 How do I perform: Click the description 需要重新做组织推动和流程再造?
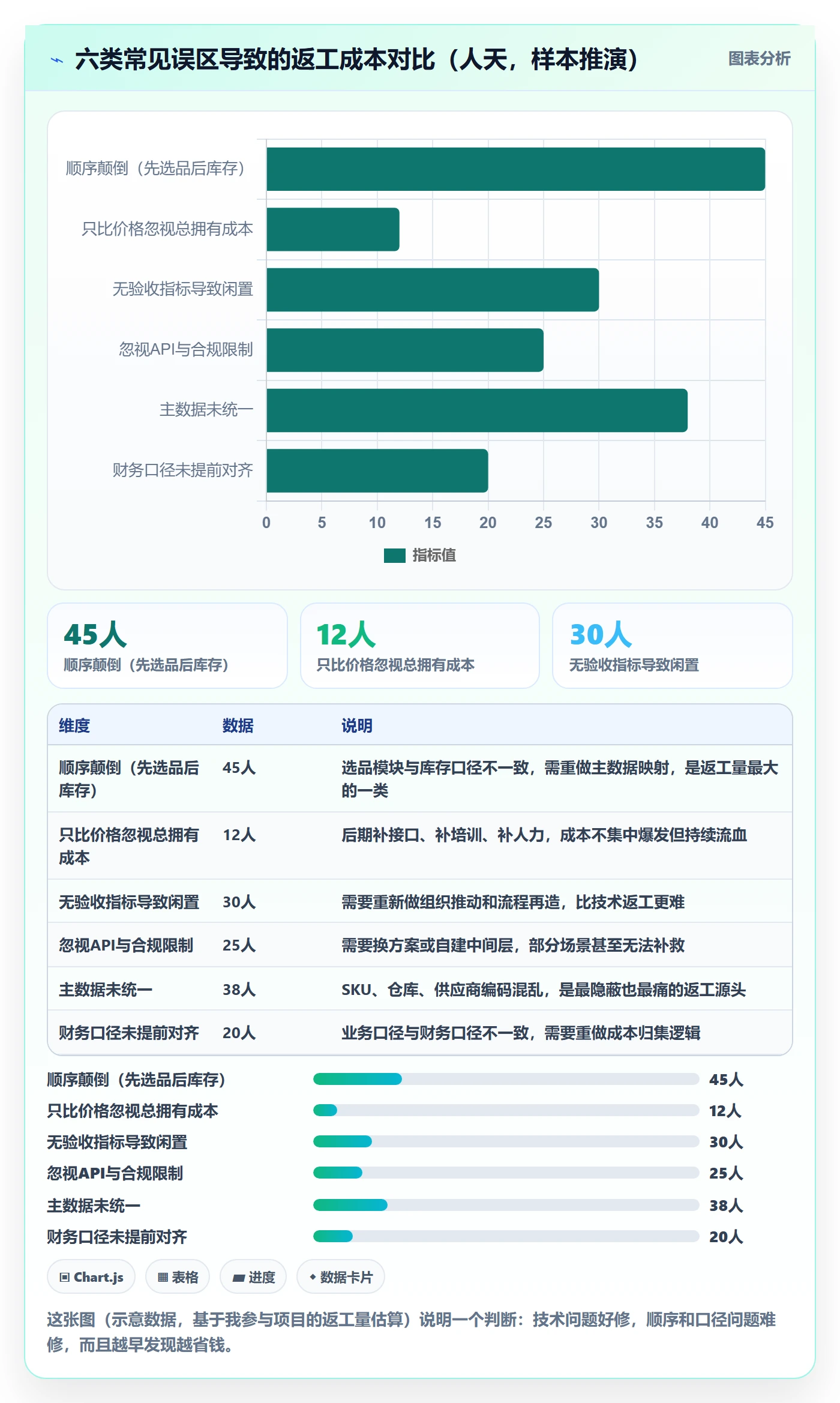(x=513, y=902)
